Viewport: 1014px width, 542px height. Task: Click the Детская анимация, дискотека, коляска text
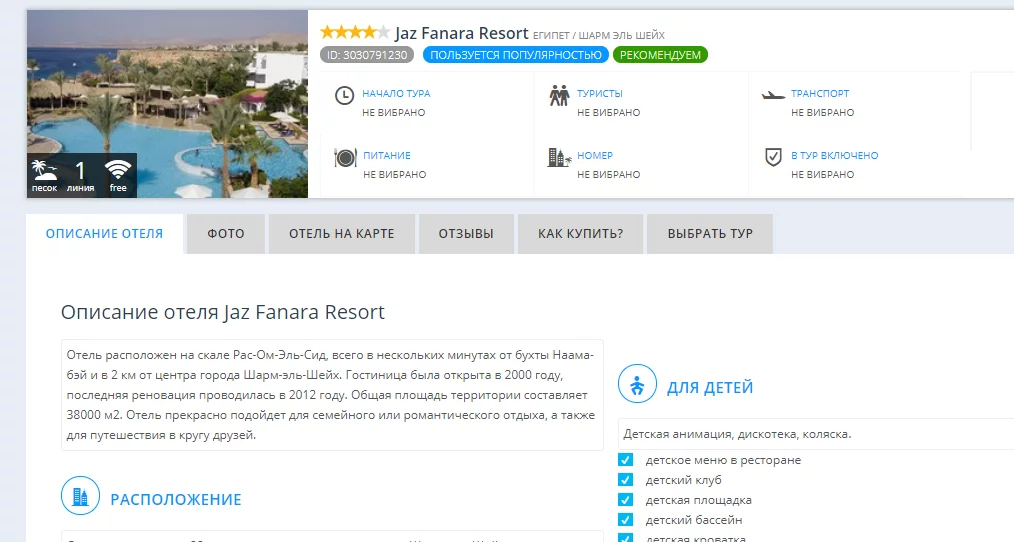[x=737, y=434]
